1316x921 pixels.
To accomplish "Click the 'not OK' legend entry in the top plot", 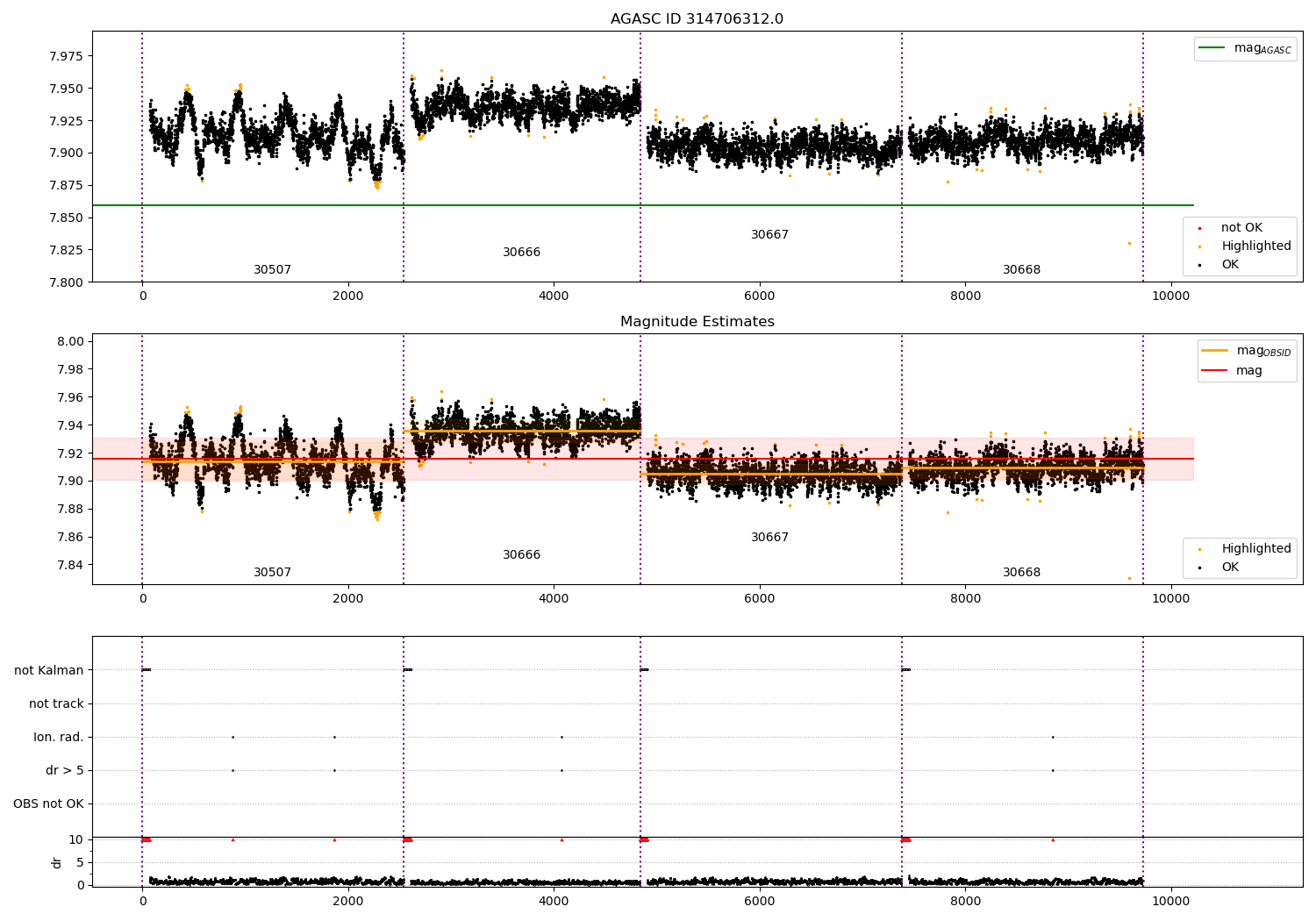I will coord(1241,228).
